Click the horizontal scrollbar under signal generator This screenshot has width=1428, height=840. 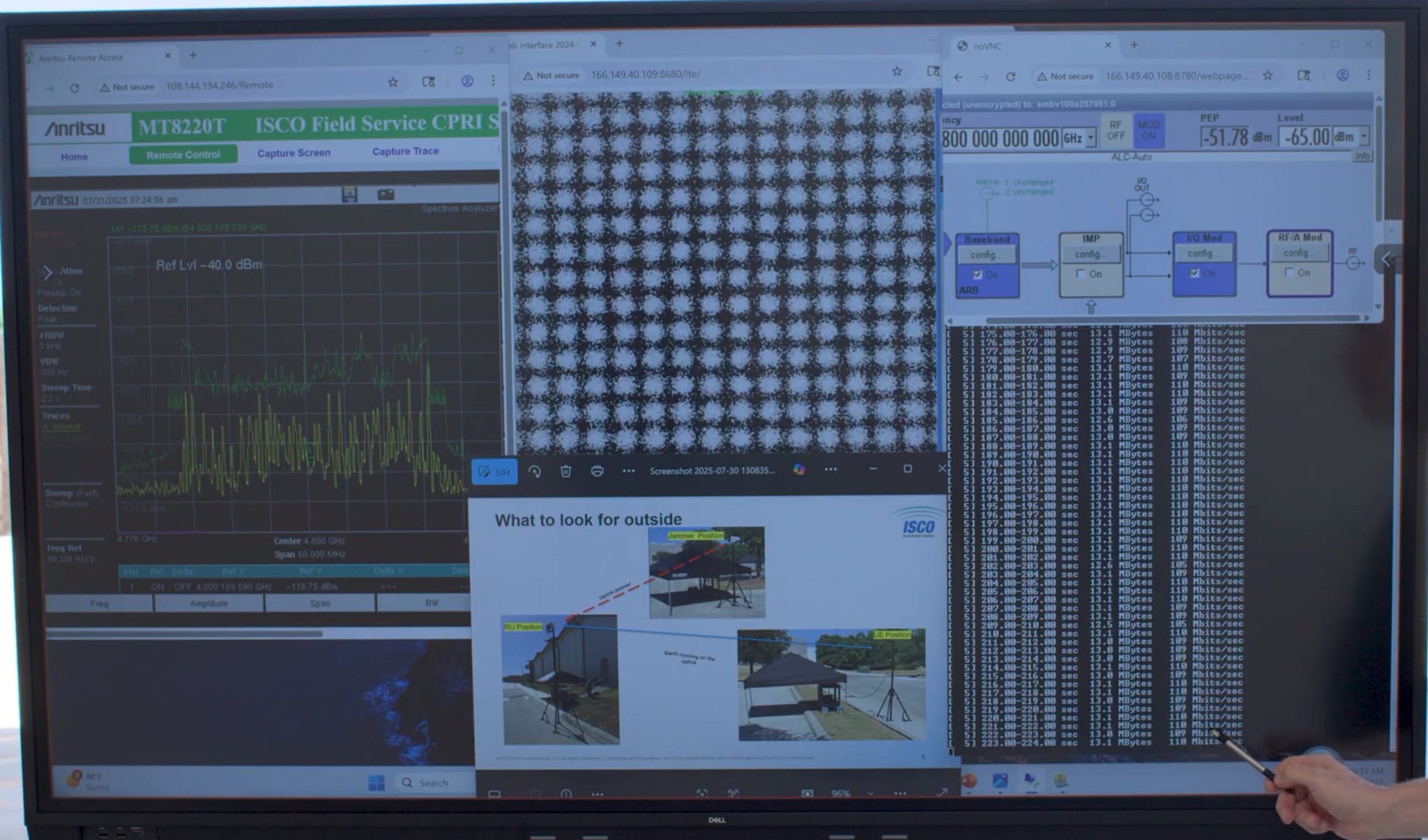[1173, 320]
